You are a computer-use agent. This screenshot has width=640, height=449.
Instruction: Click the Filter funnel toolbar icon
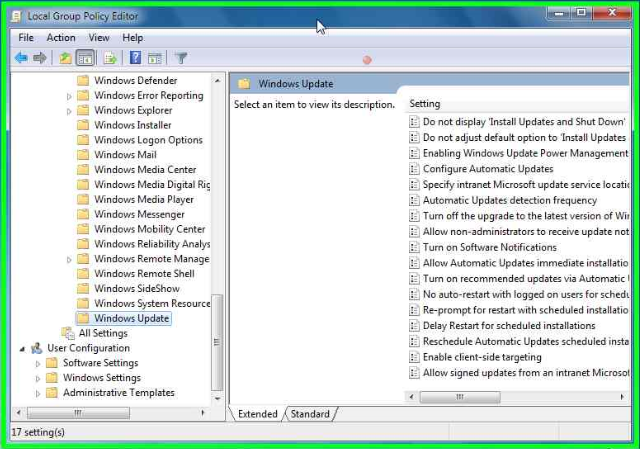(181, 58)
